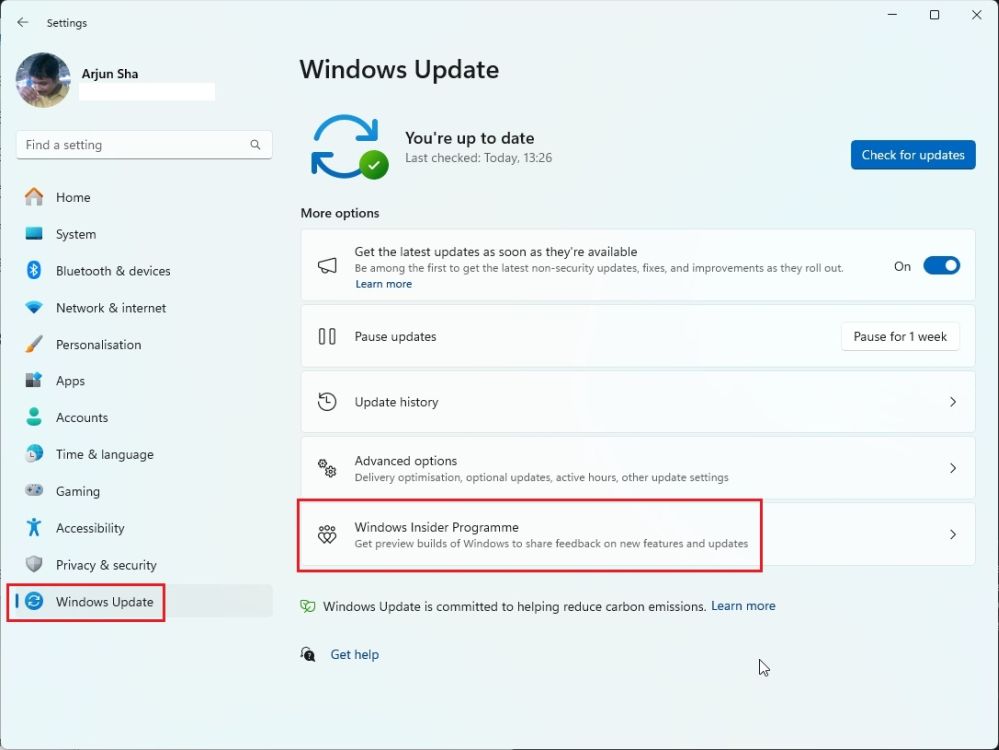Click the Accessibility figure icon
999x750 pixels.
34,528
